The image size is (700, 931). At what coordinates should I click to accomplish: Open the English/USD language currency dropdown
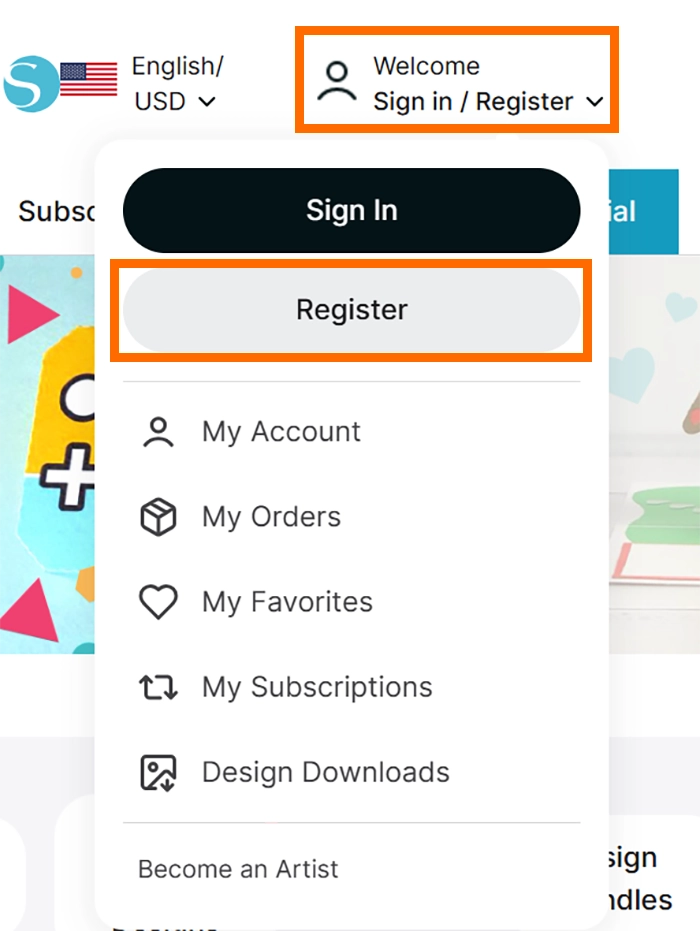pos(177,84)
